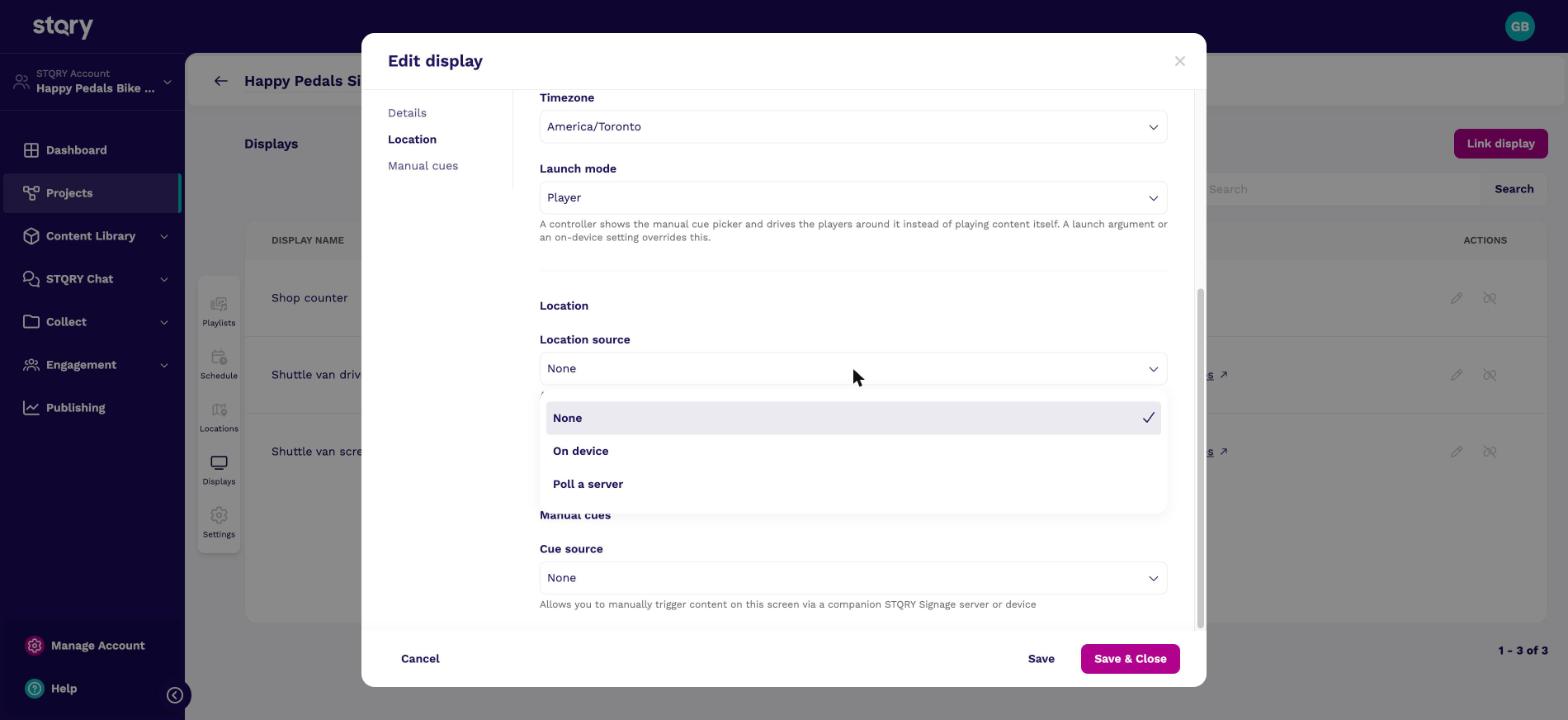This screenshot has height=720, width=1568.
Task: Collapse the left sidebar with the arrow icon
Action: pyautogui.click(x=175, y=695)
